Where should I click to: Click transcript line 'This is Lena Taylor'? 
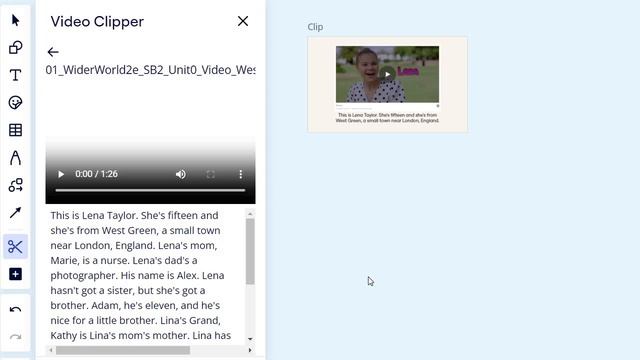pyautogui.click(x=94, y=216)
